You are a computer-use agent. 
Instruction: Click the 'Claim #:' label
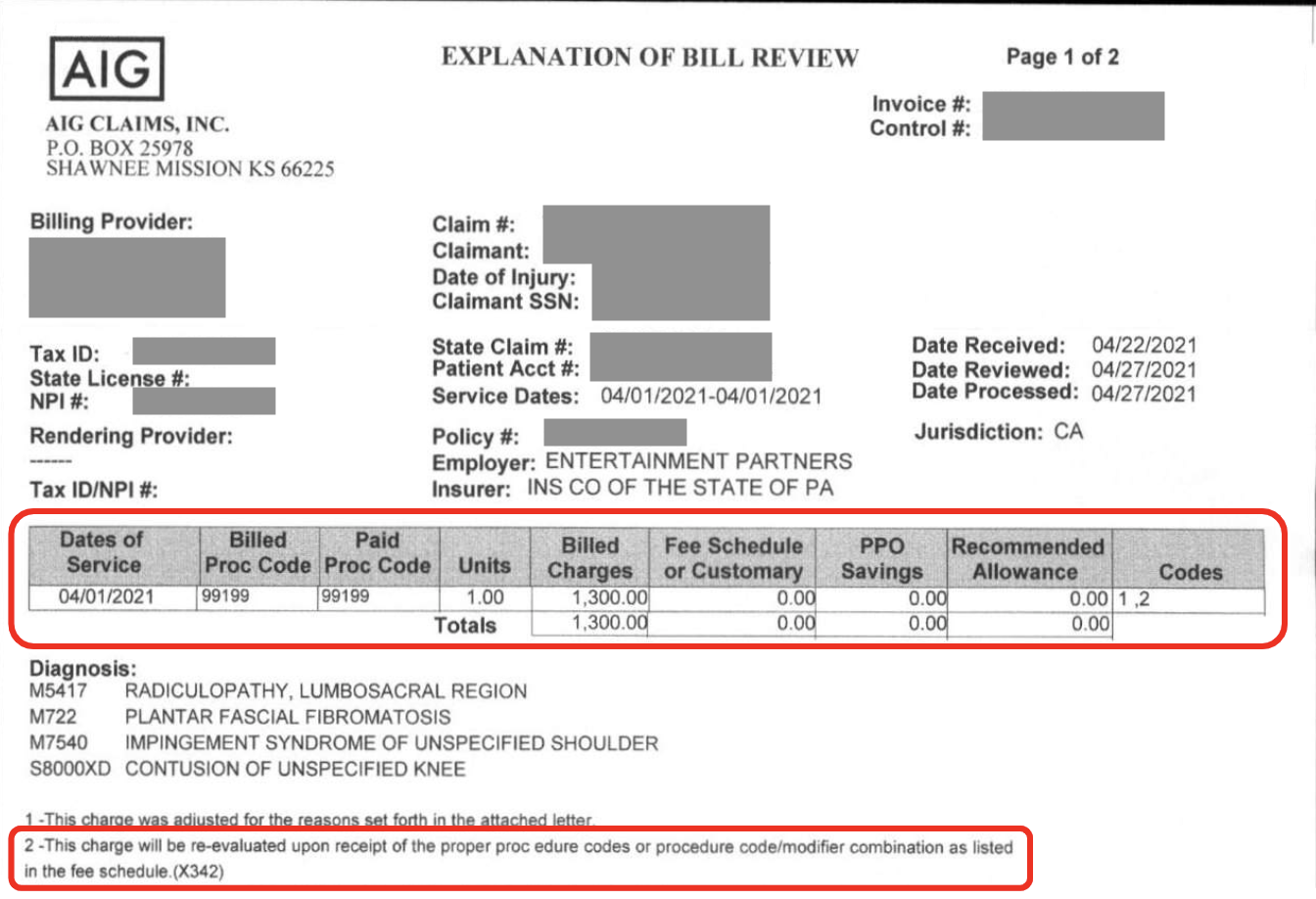(474, 224)
